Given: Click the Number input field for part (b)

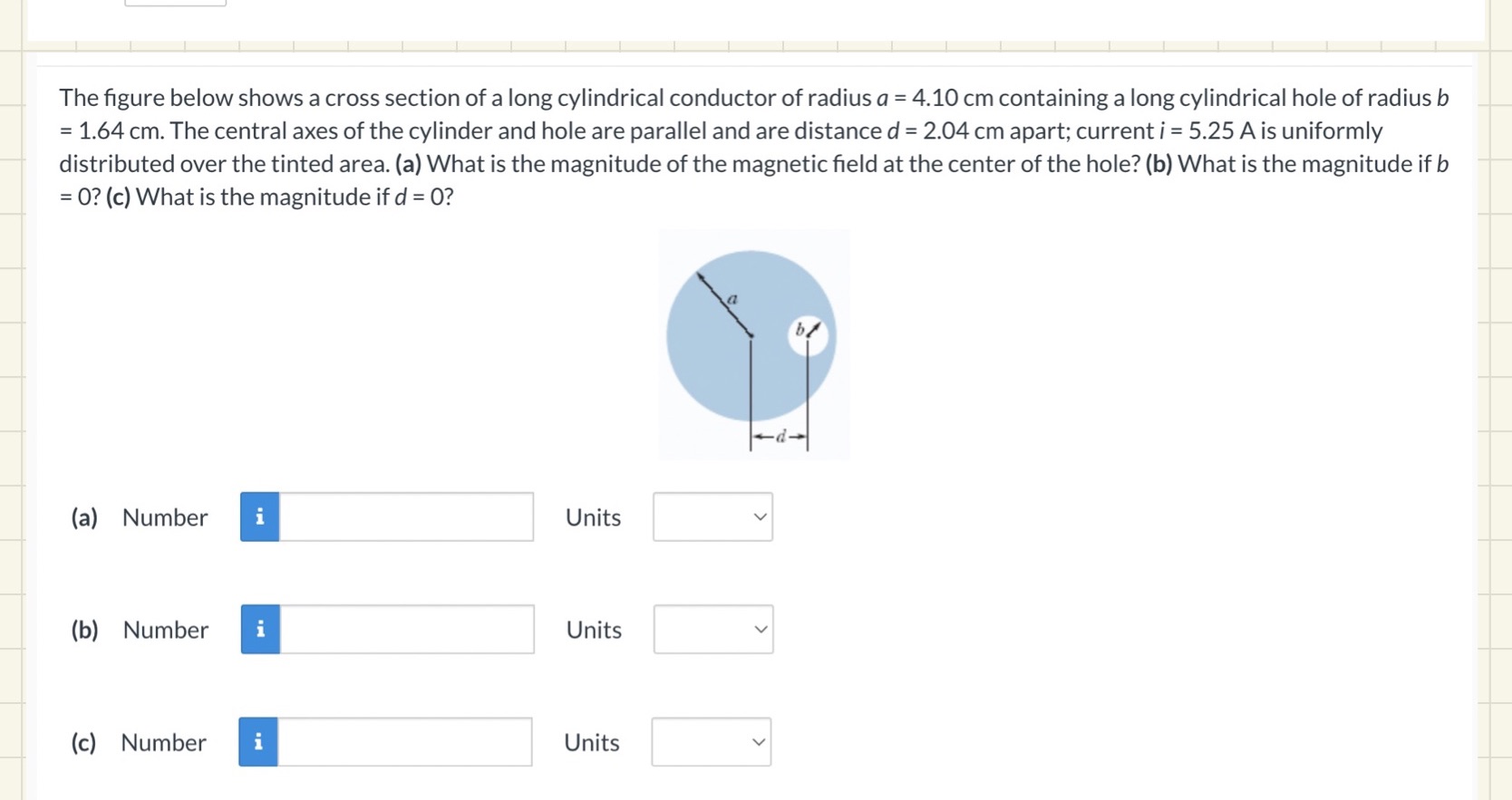Looking at the screenshot, I should pyautogui.click(x=406, y=629).
